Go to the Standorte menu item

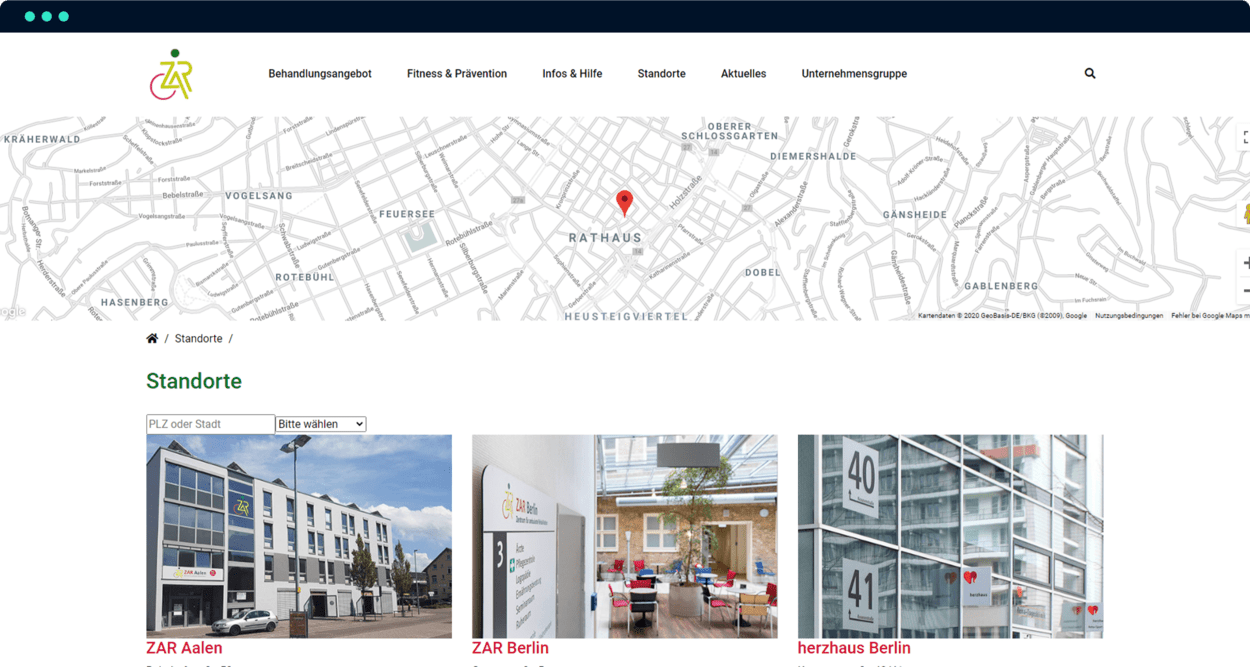661,74
